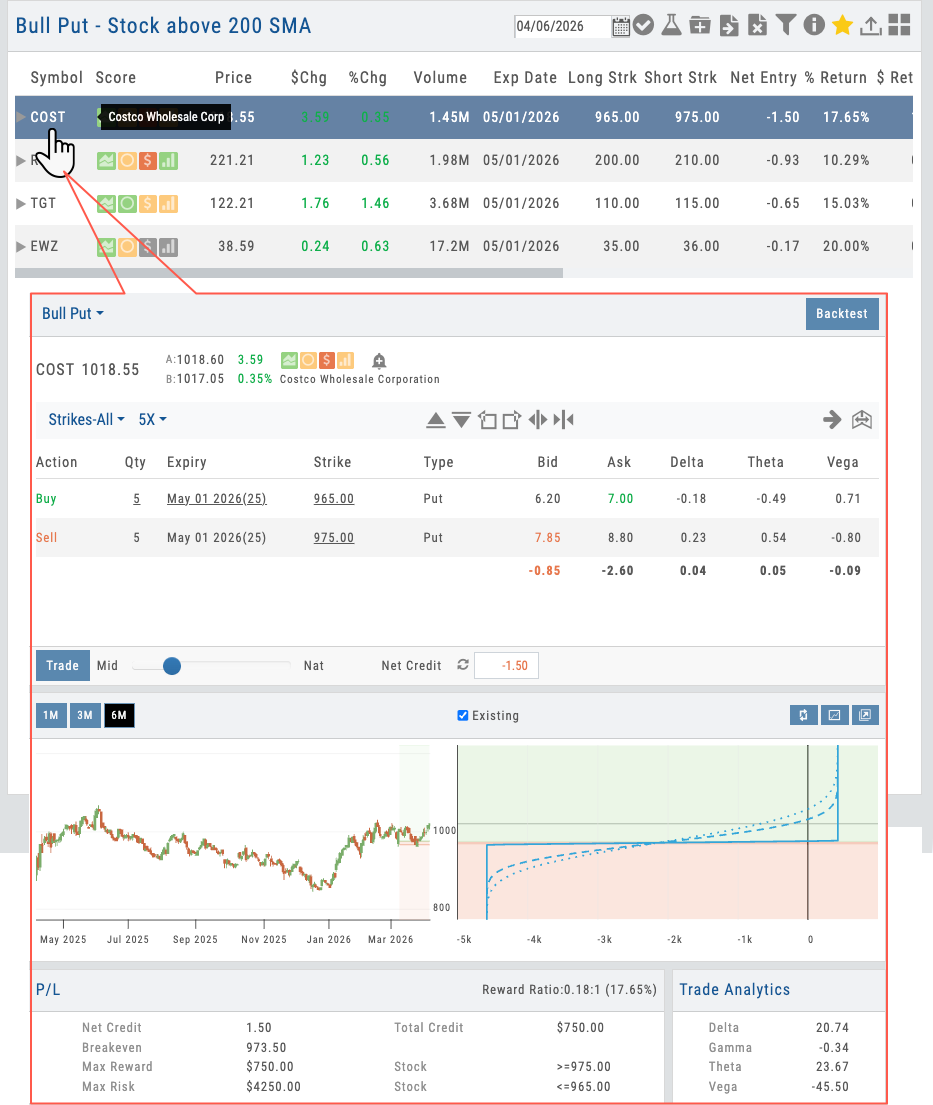Select the 3M chart range button

(85, 715)
